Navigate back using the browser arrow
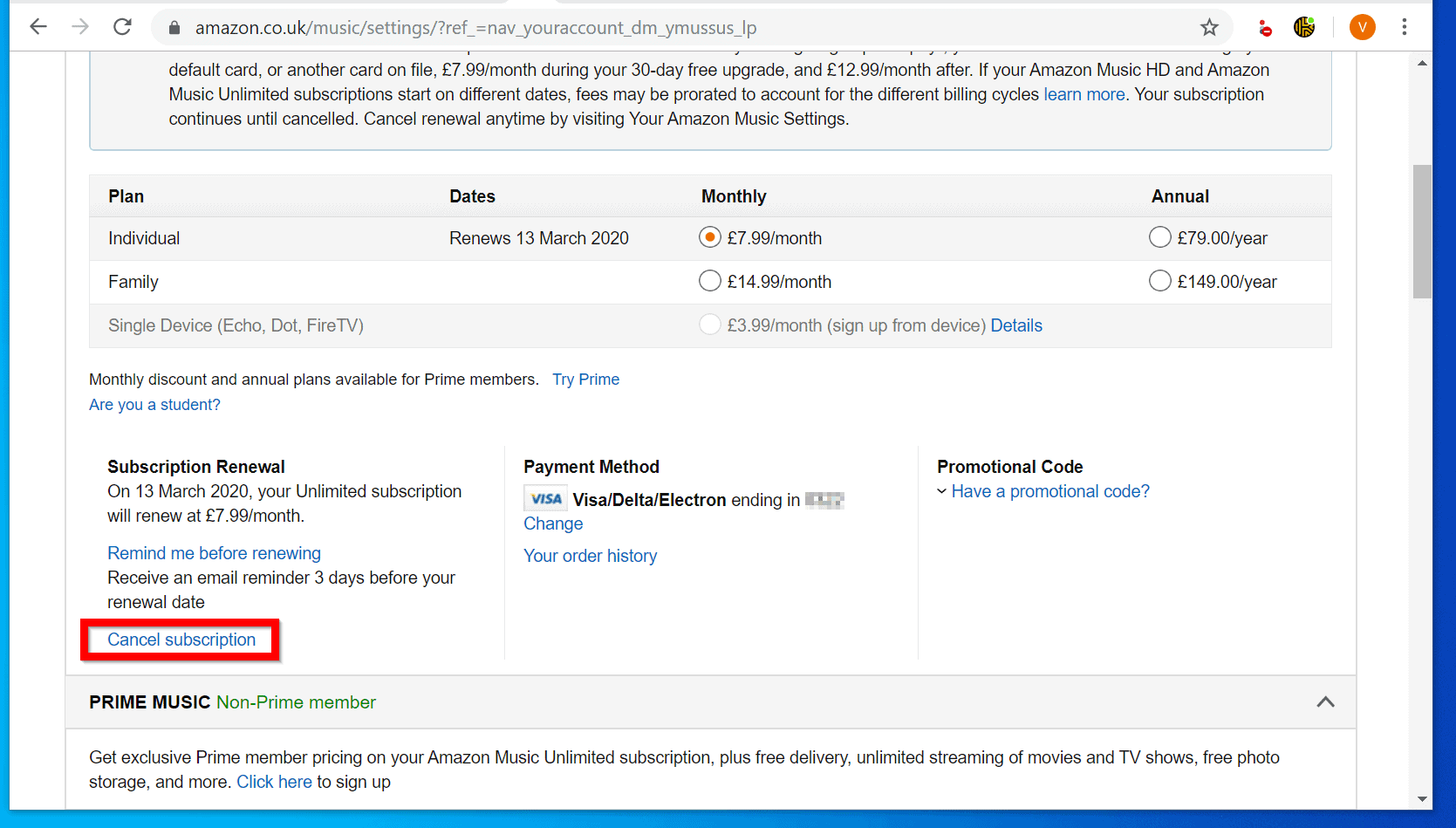The height and width of the screenshot is (828, 1456). (38, 26)
